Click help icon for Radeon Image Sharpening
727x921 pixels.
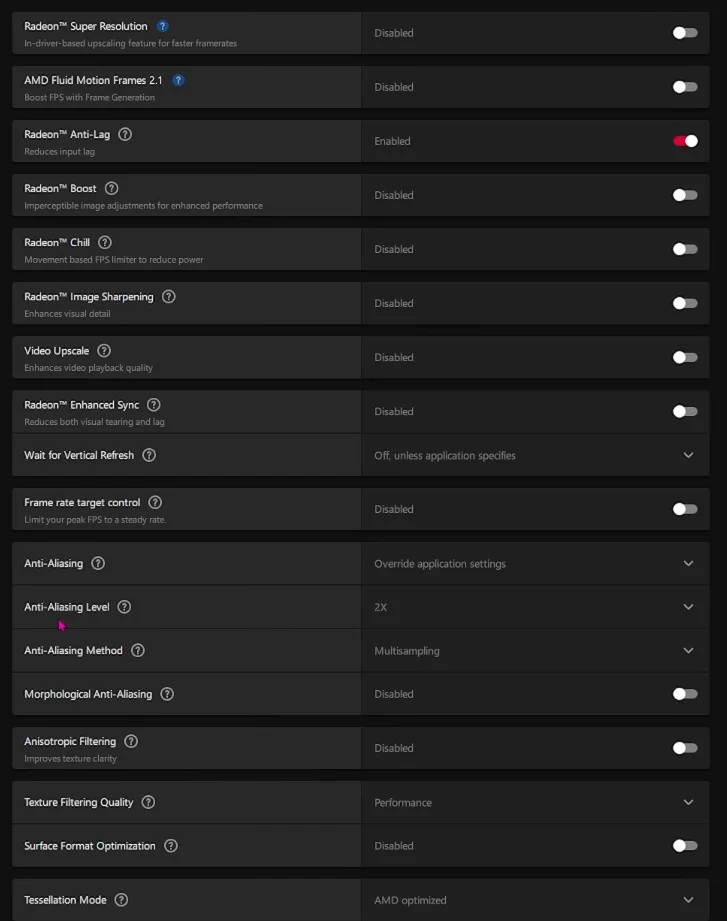click(168, 296)
